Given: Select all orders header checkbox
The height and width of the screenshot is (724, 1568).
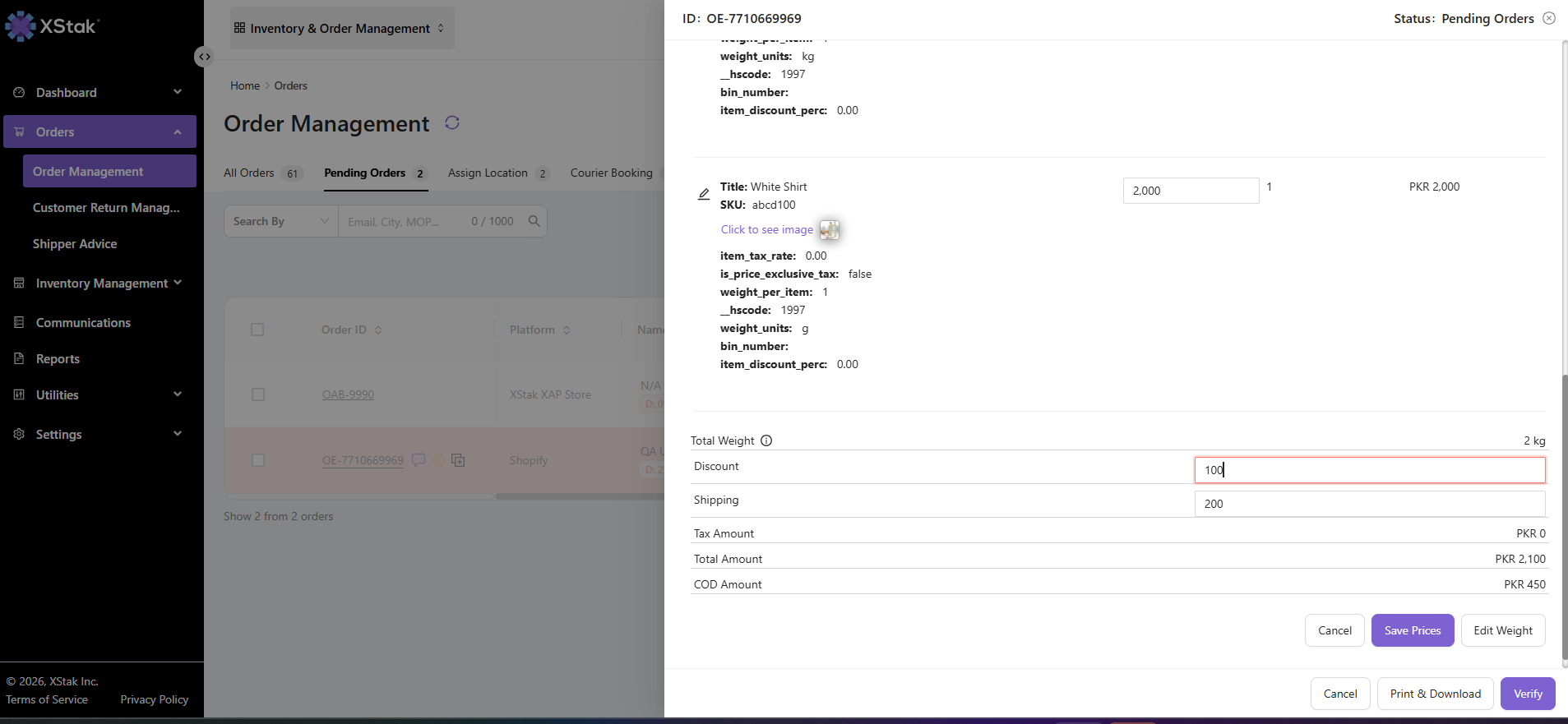Looking at the screenshot, I should pos(257,330).
